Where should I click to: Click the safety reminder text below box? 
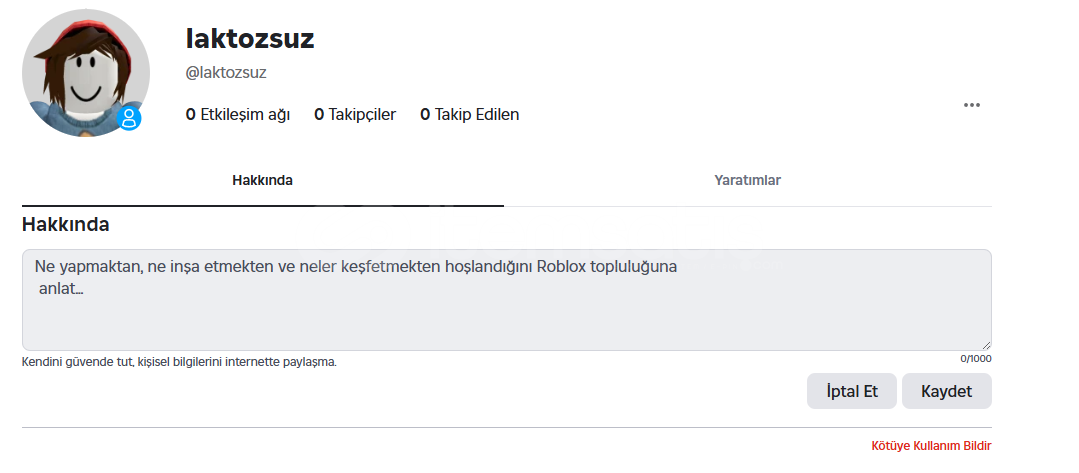coord(179,361)
